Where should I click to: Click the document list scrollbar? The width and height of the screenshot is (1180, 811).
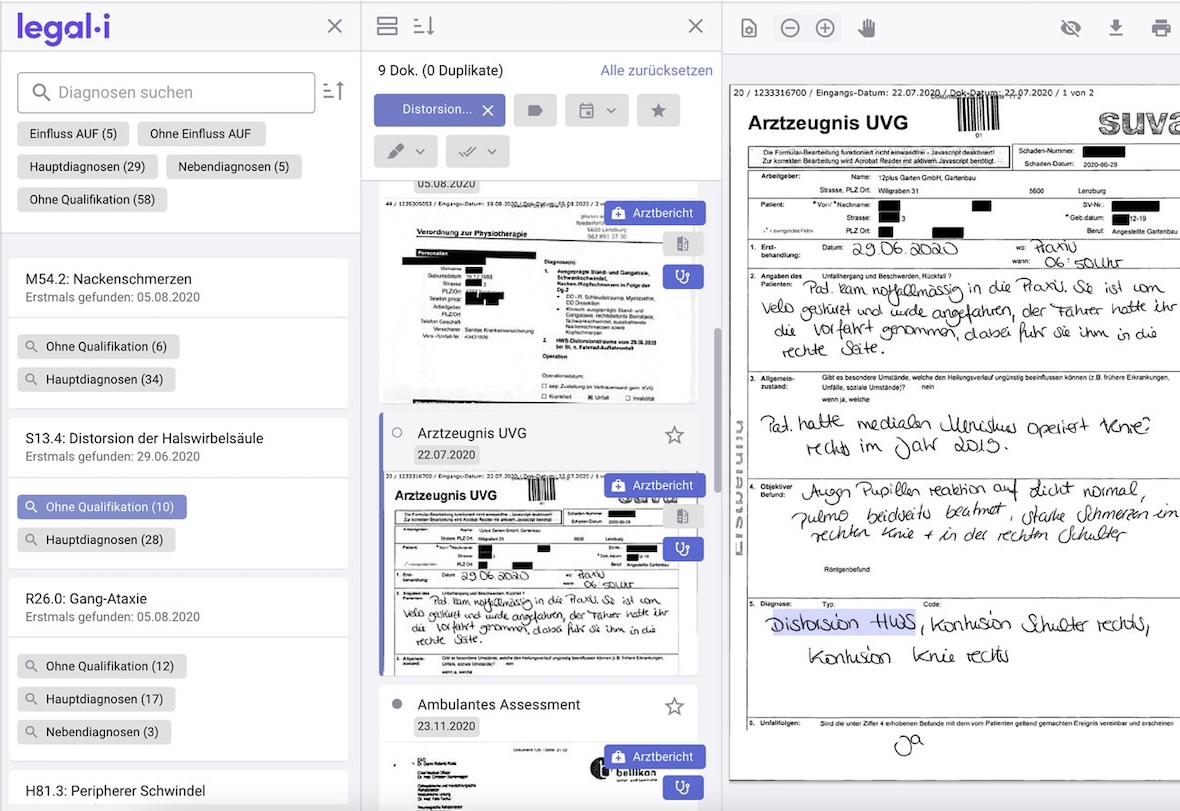point(717,410)
